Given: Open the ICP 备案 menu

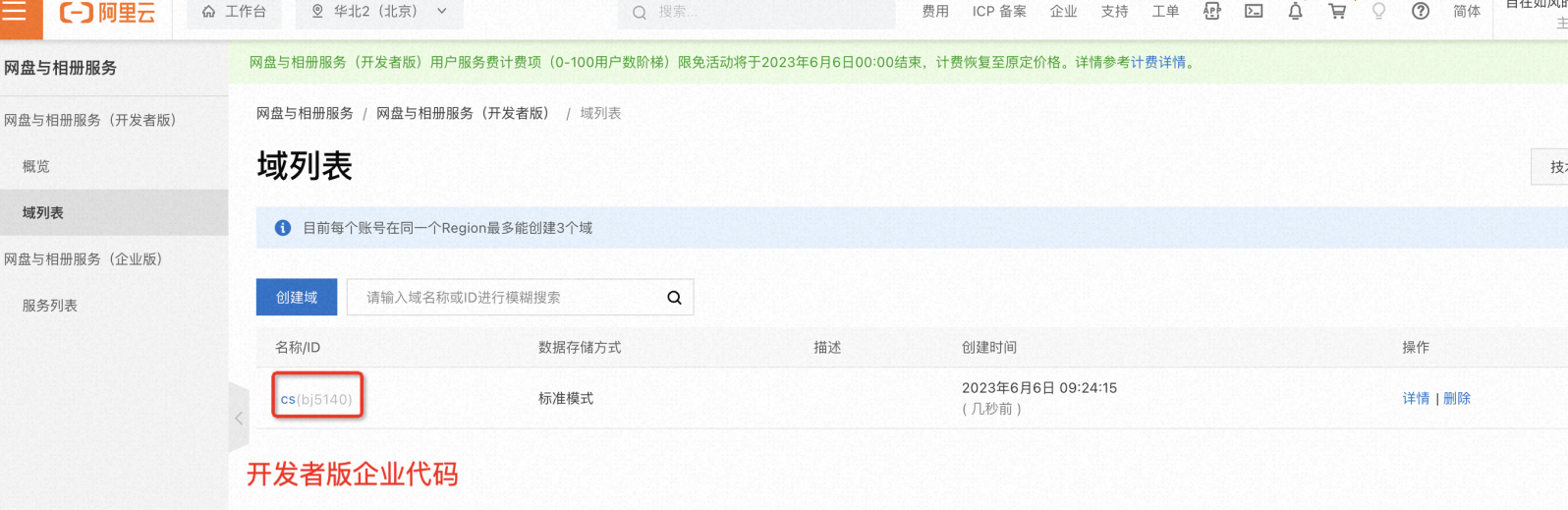Looking at the screenshot, I should click(999, 12).
